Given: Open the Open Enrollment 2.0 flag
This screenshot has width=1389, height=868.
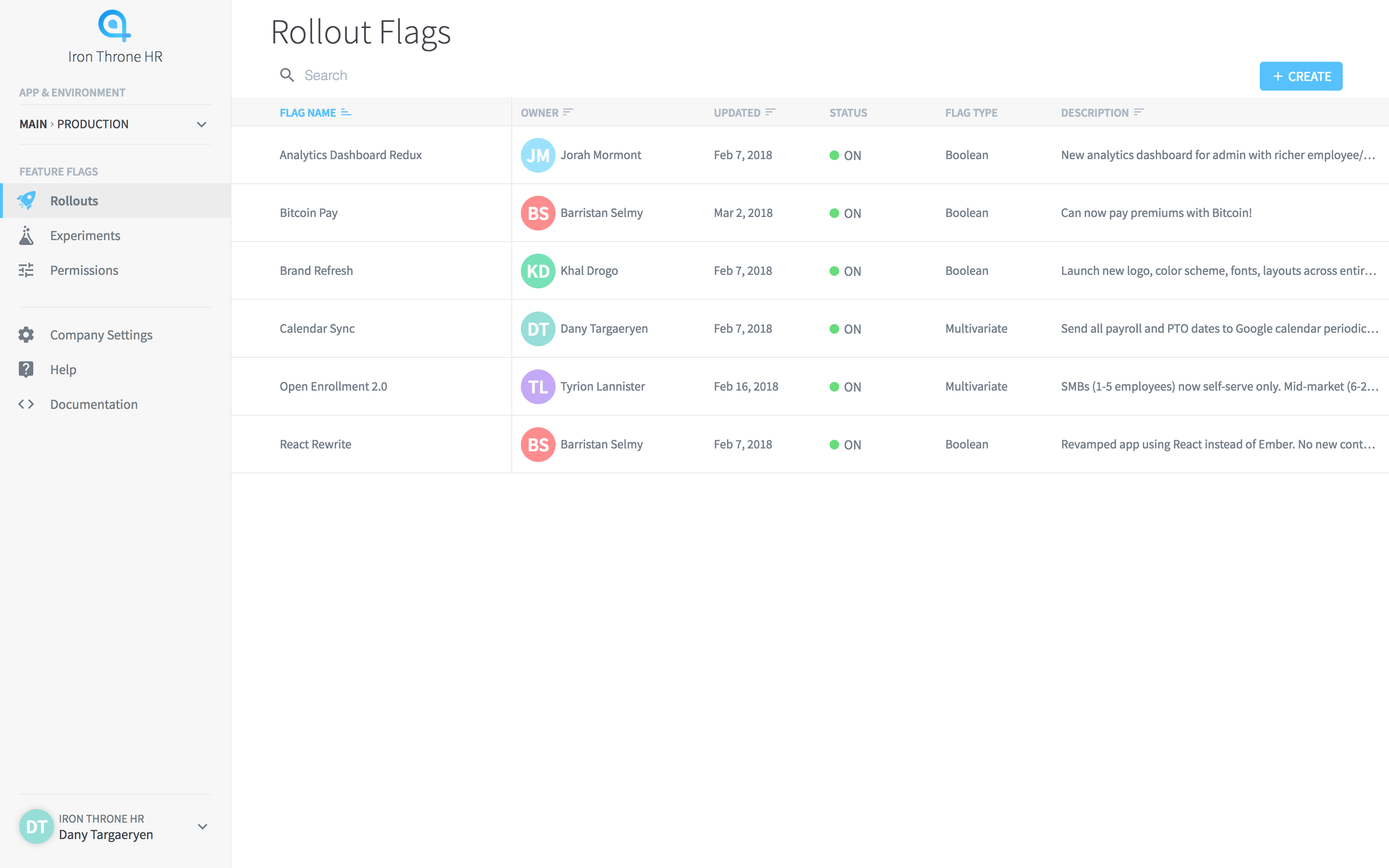Looking at the screenshot, I should coord(333,386).
